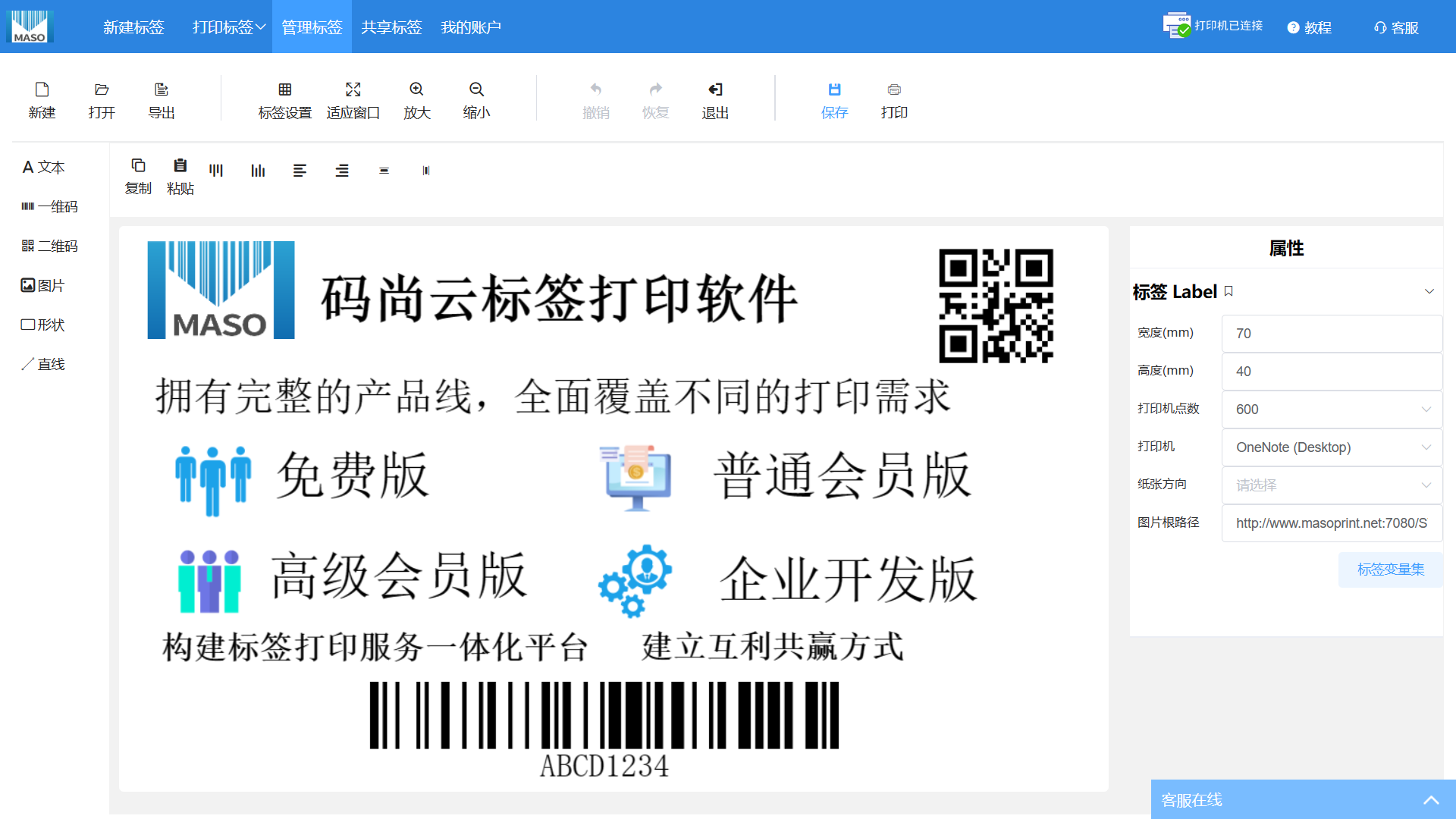Exit the editor with 退出
The width and height of the screenshot is (1456, 819).
click(x=715, y=101)
